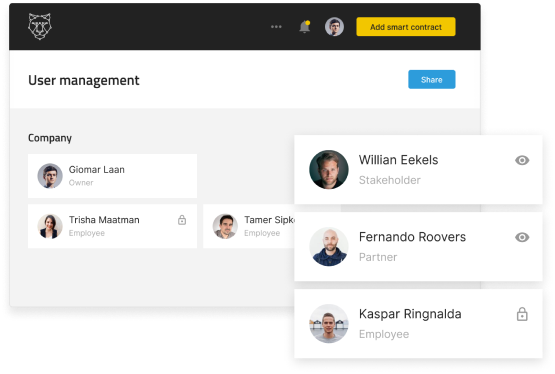Select Tamer Sipk employee card
This screenshot has width=555, height=374.
(x=248, y=226)
